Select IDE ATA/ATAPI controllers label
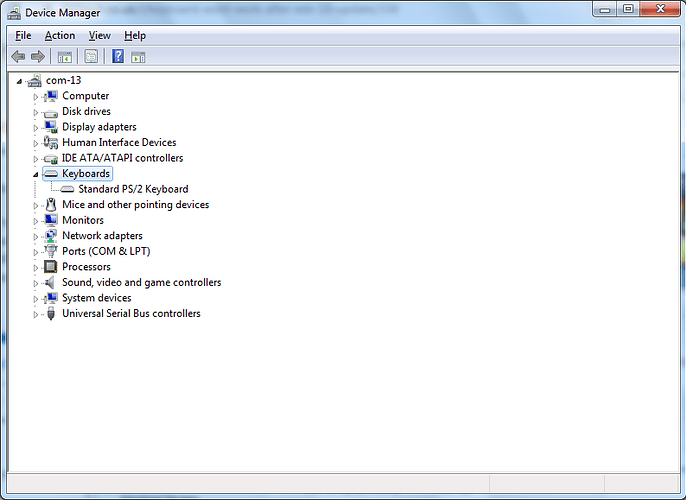 122,158
